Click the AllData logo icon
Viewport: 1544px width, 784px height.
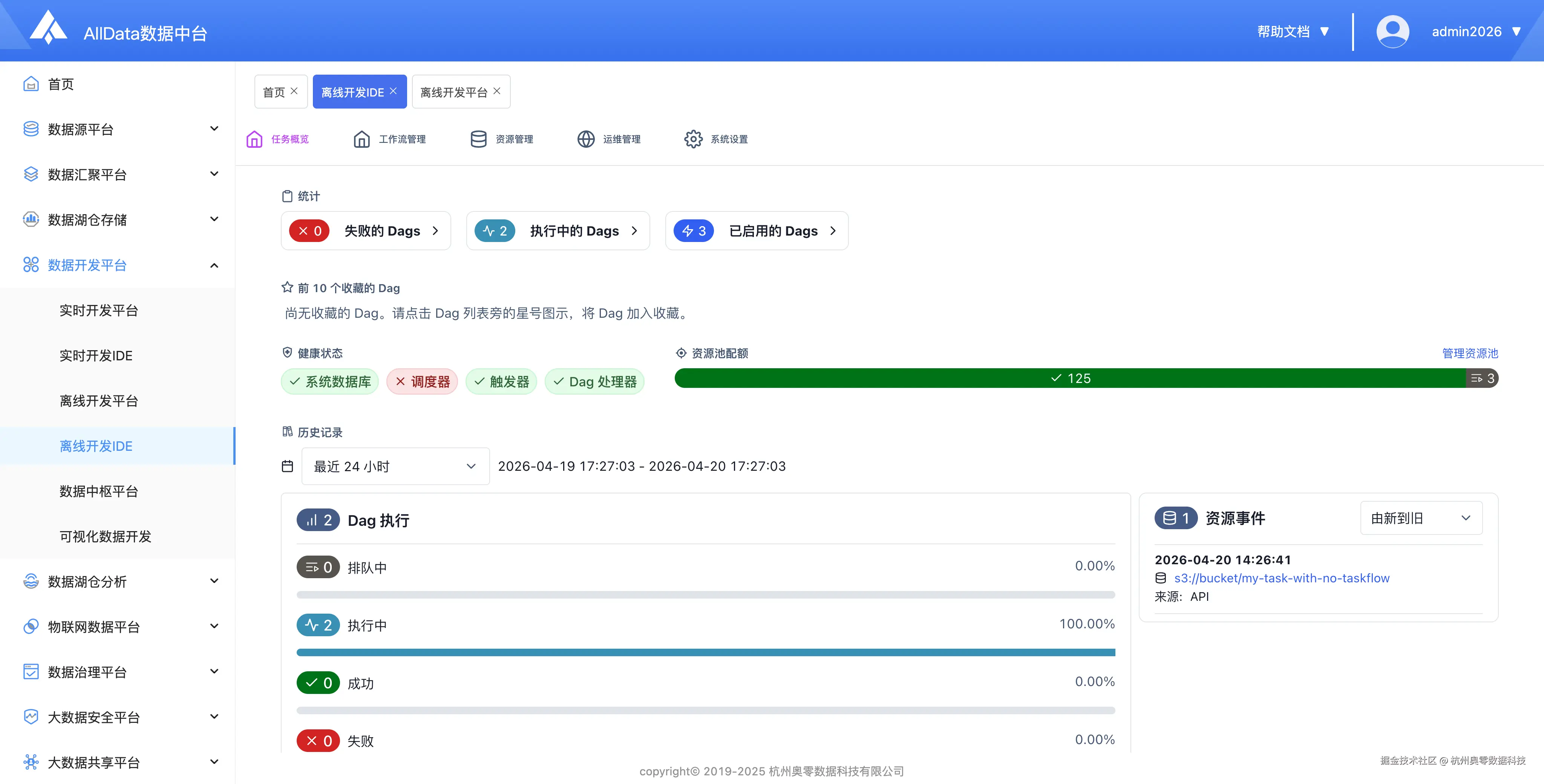point(49,29)
